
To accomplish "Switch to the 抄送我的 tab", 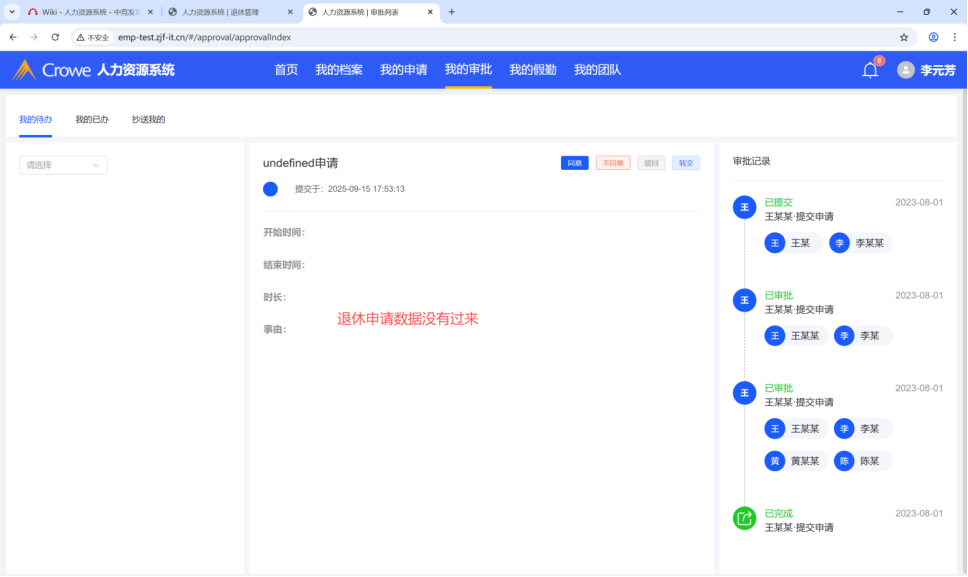I will point(148,119).
